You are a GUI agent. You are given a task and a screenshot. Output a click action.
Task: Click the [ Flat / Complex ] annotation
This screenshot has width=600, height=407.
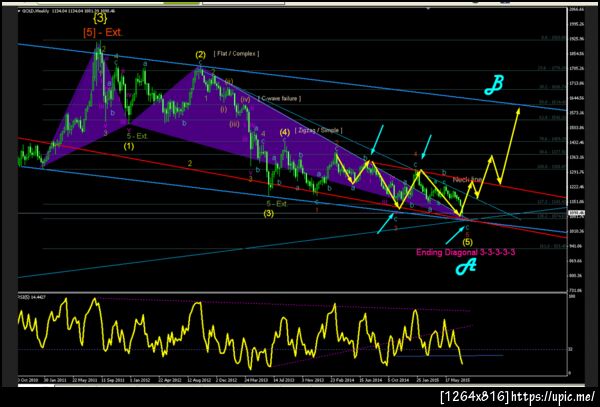point(236,54)
